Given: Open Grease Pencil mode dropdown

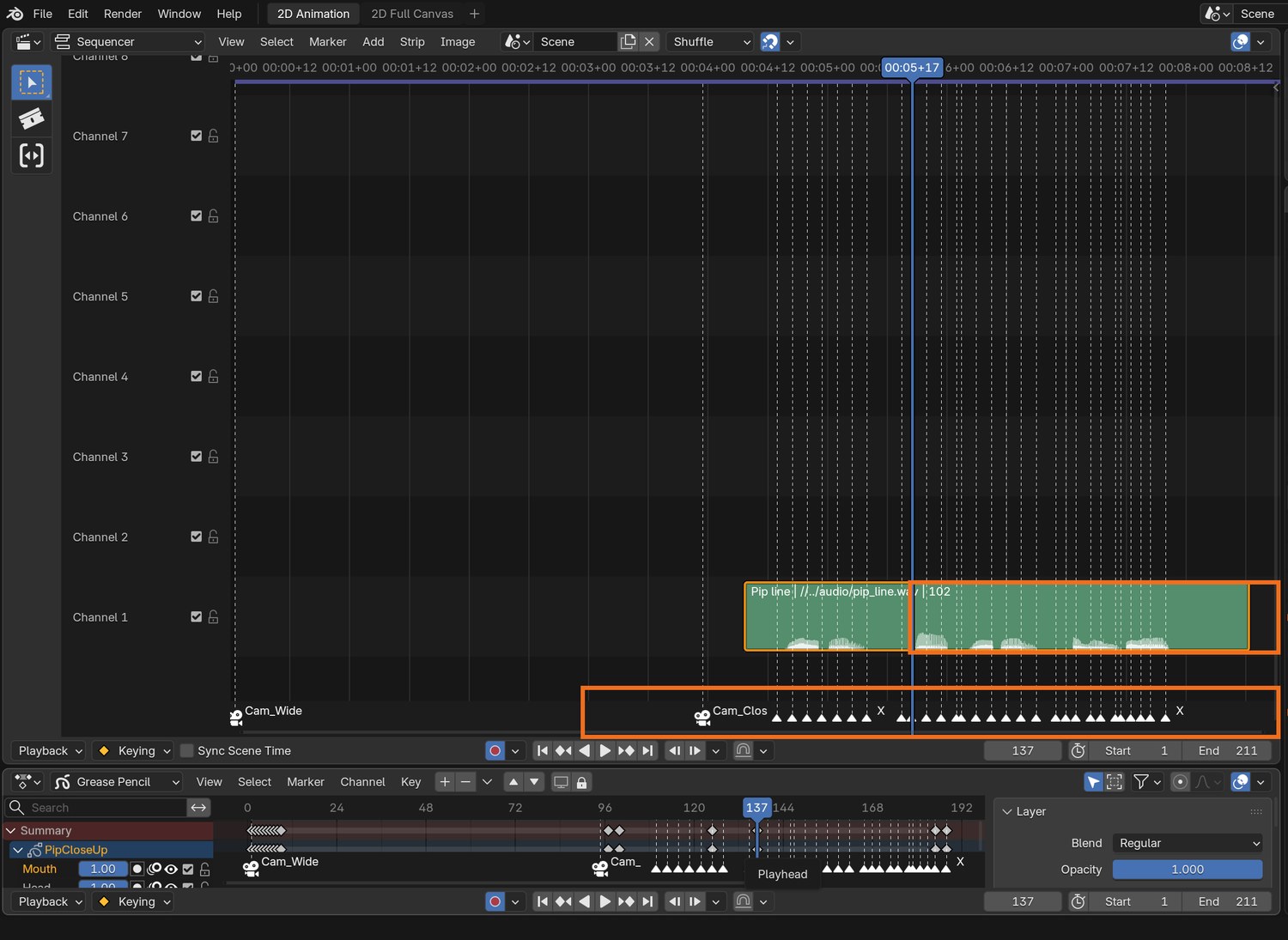Looking at the screenshot, I should [117, 781].
